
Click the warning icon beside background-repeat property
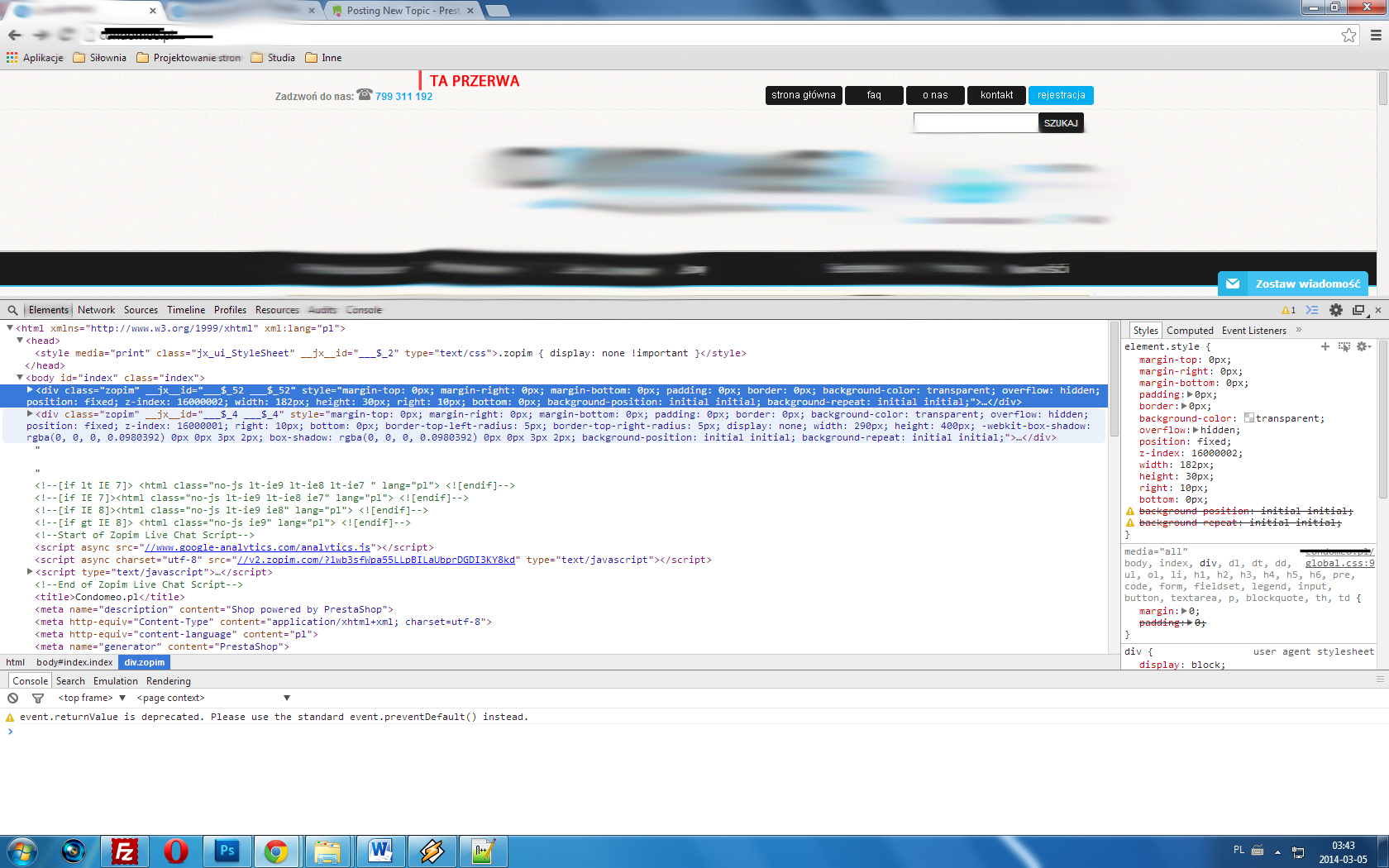[x=1130, y=523]
